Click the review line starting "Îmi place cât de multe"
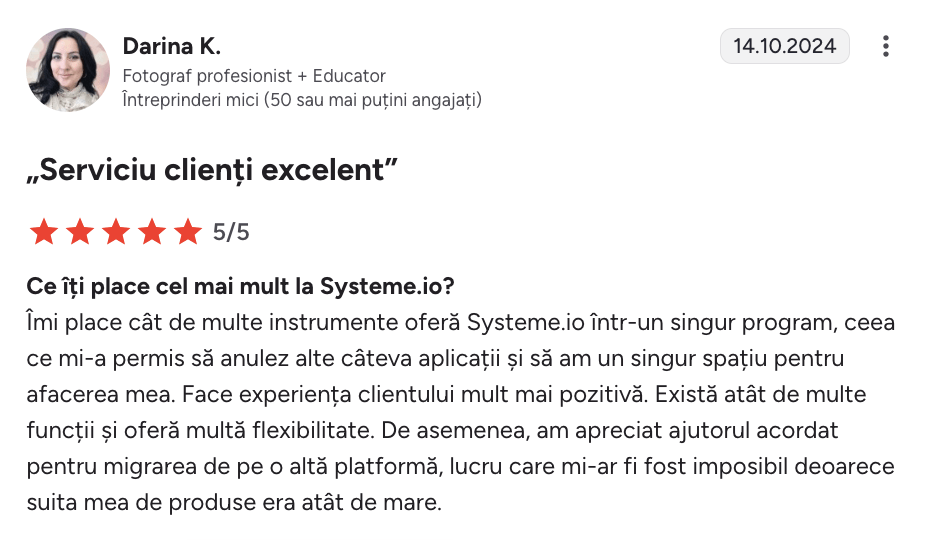 (460, 323)
